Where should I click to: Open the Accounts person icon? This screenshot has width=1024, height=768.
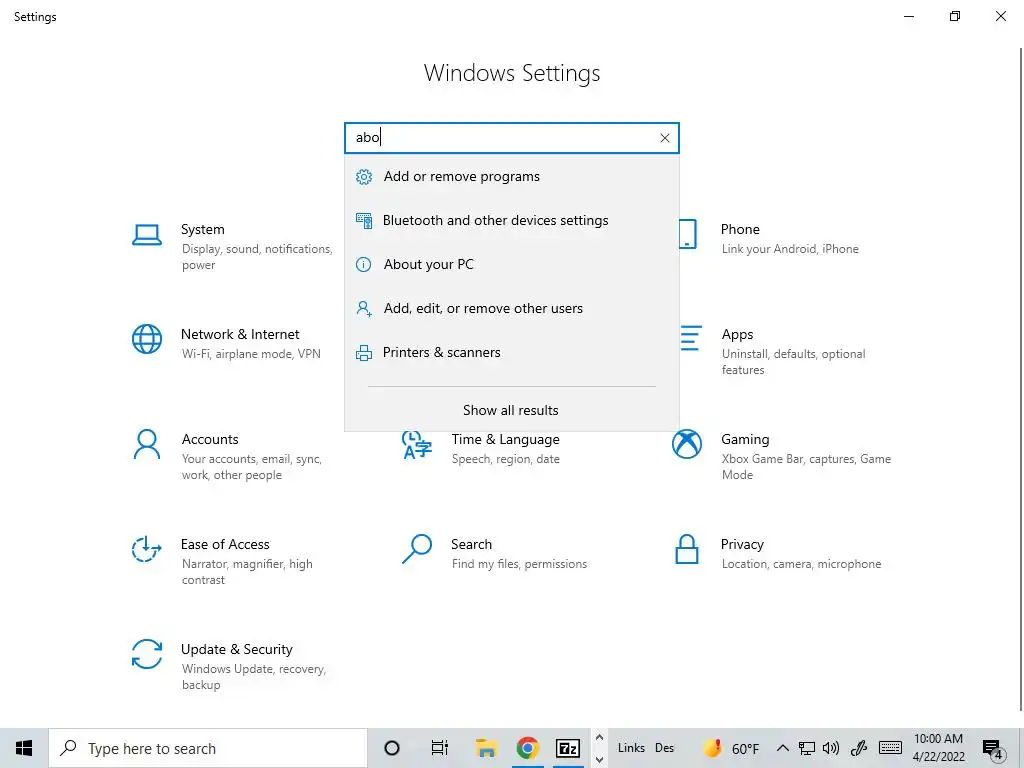[x=147, y=444]
